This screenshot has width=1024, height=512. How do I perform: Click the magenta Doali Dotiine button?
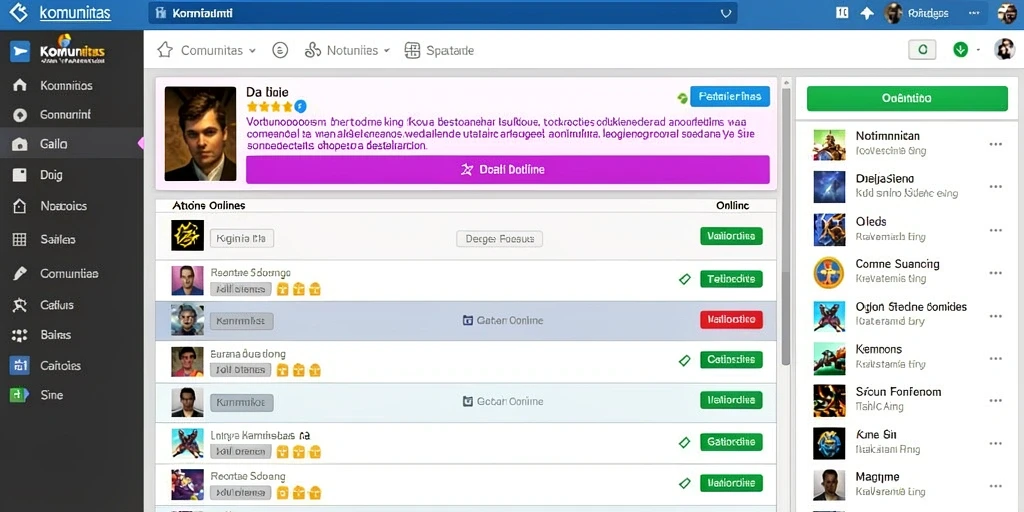tap(507, 170)
